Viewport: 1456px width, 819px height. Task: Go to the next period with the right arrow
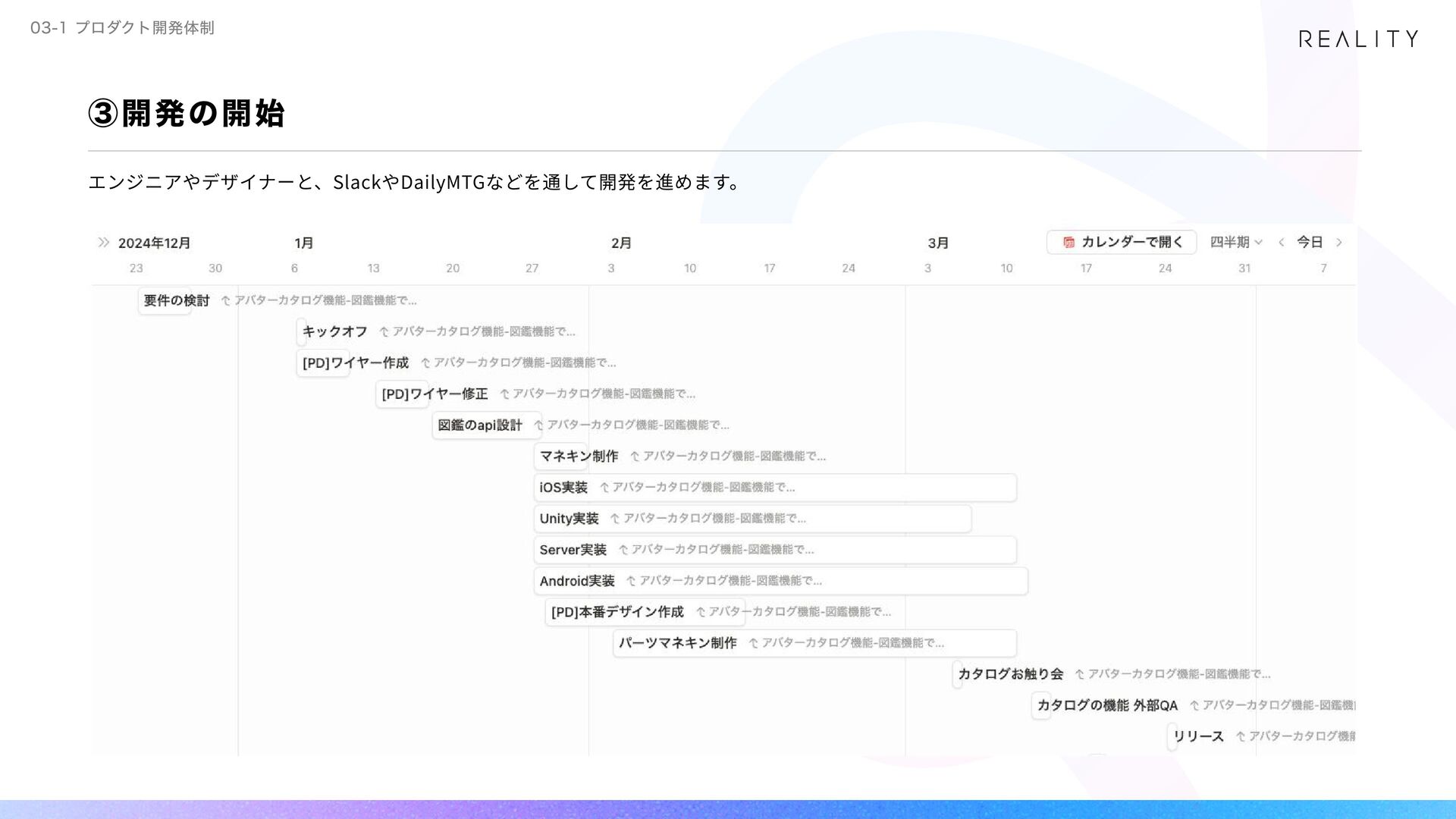coord(1339,243)
